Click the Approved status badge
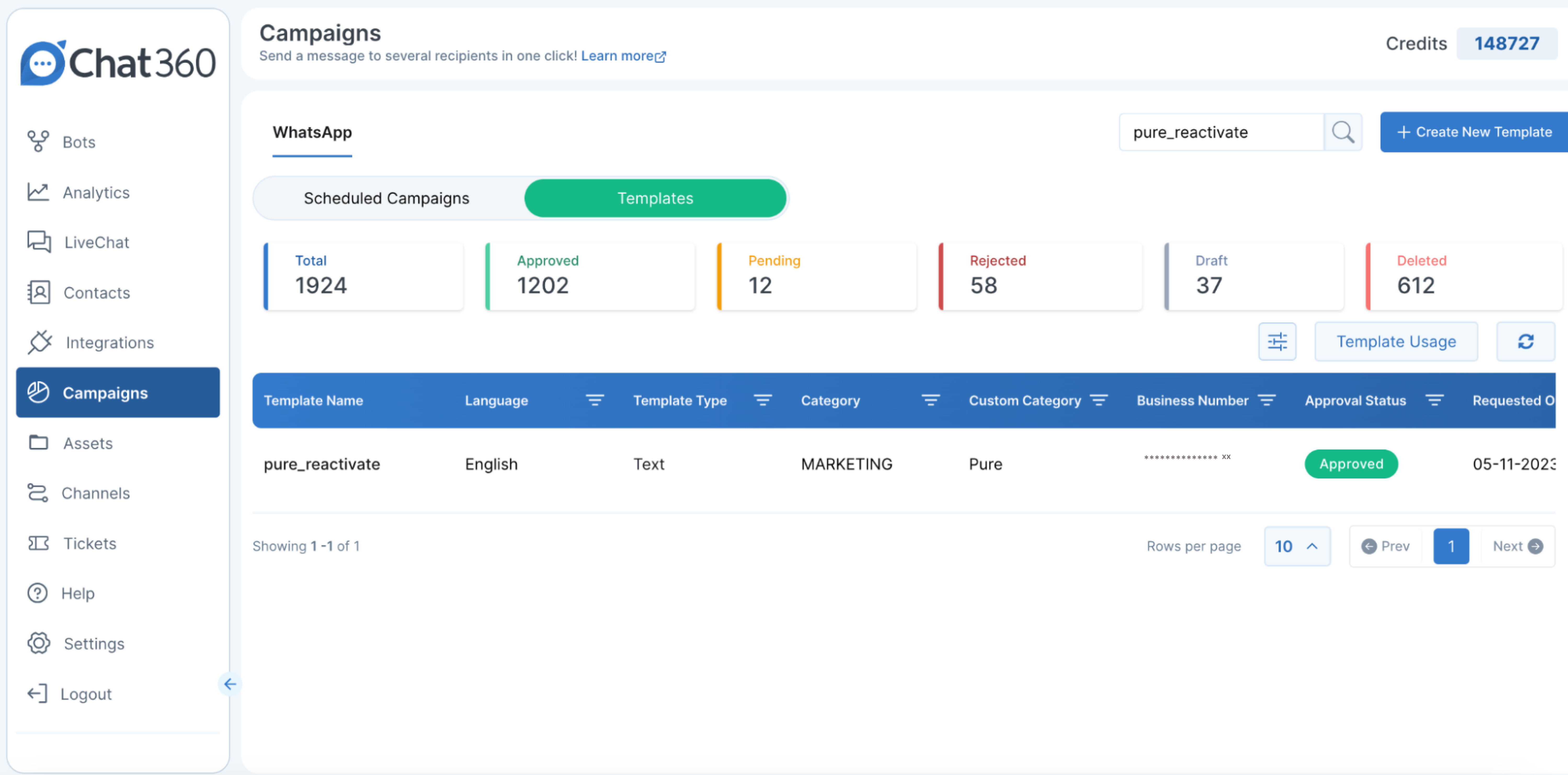Viewport: 1568px width, 775px height. [x=1351, y=463]
